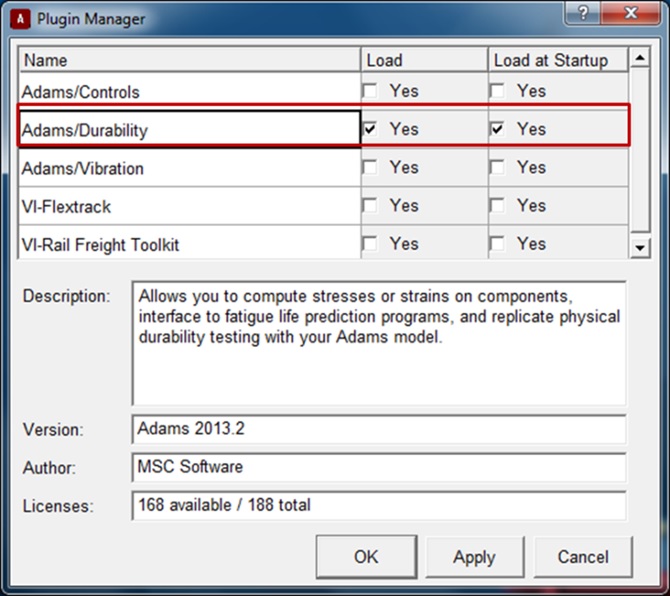The height and width of the screenshot is (596, 670).
Task: Enable Load for VI-Rail Freight Toolkit
Action: click(372, 243)
